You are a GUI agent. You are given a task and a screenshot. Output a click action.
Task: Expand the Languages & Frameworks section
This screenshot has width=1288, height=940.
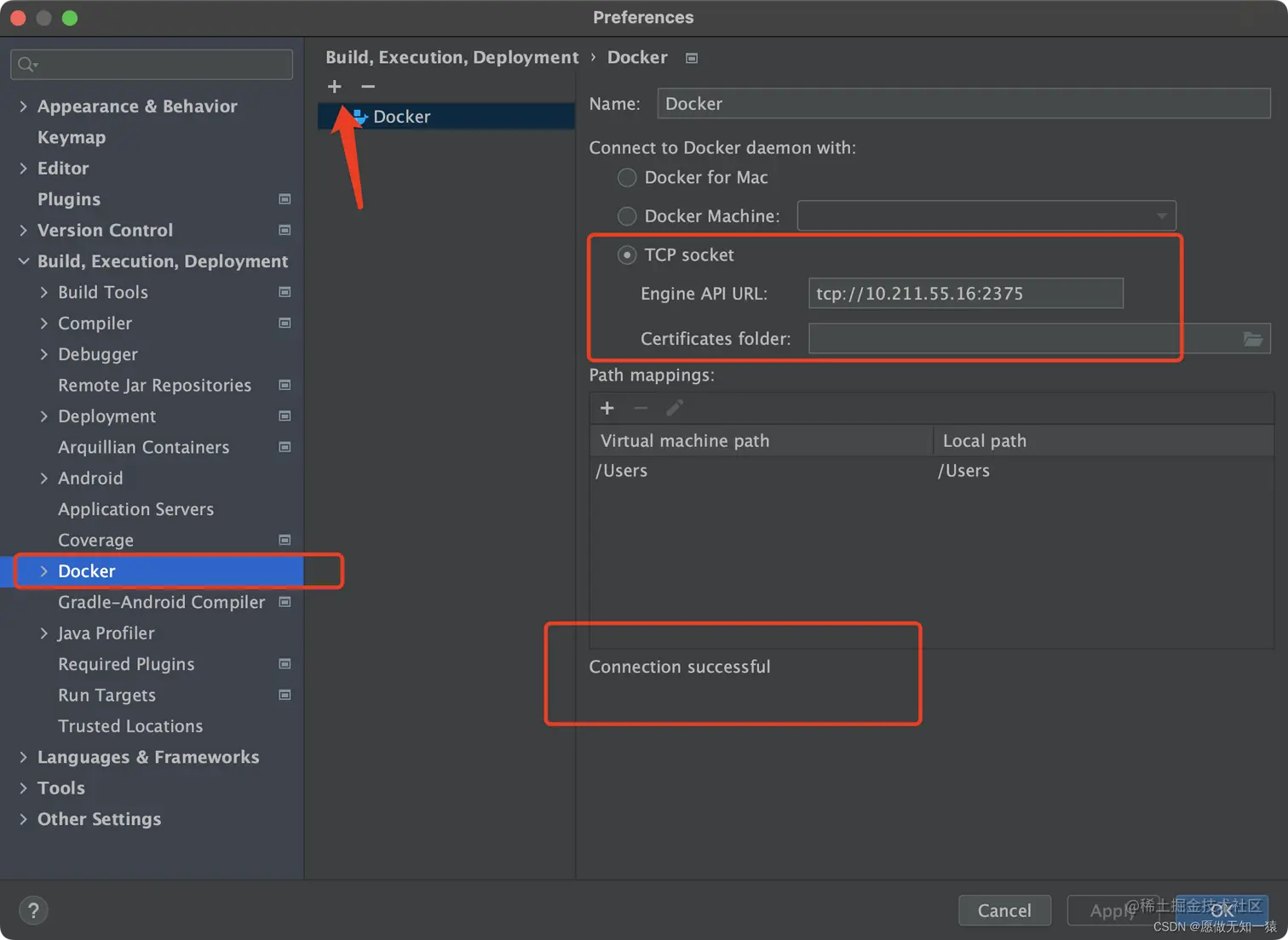click(x=23, y=757)
